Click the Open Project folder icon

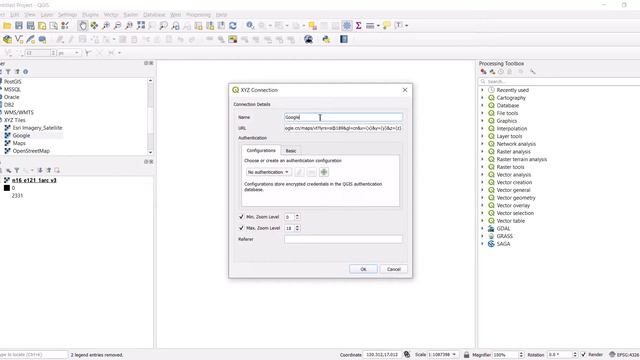click(x=7, y=26)
